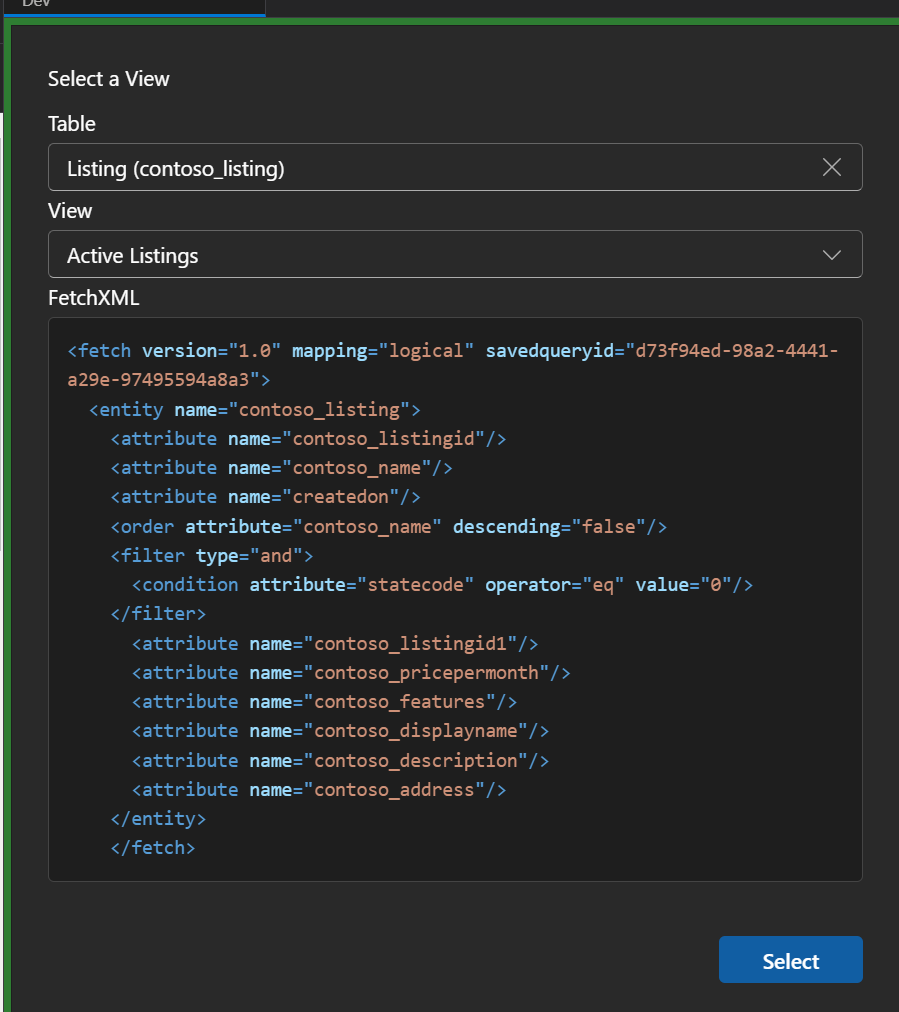The image size is (899, 1012).
Task: Click the attribute line 'contoso_features'
Action: point(324,702)
